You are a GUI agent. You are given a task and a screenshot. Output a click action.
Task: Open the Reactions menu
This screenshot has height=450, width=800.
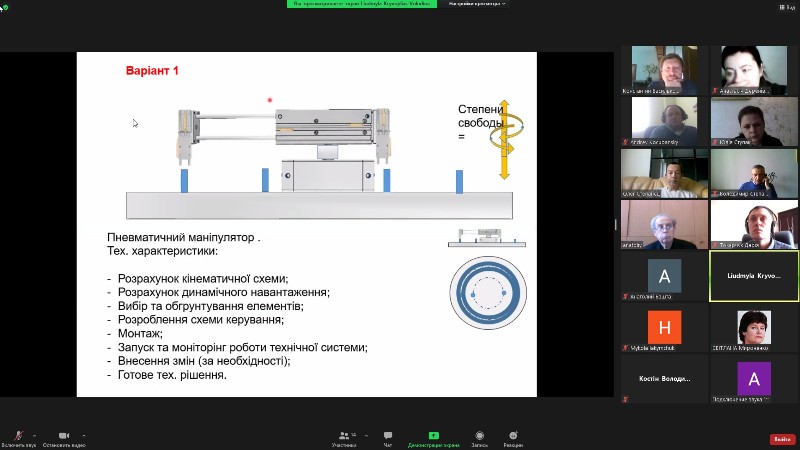[513, 436]
